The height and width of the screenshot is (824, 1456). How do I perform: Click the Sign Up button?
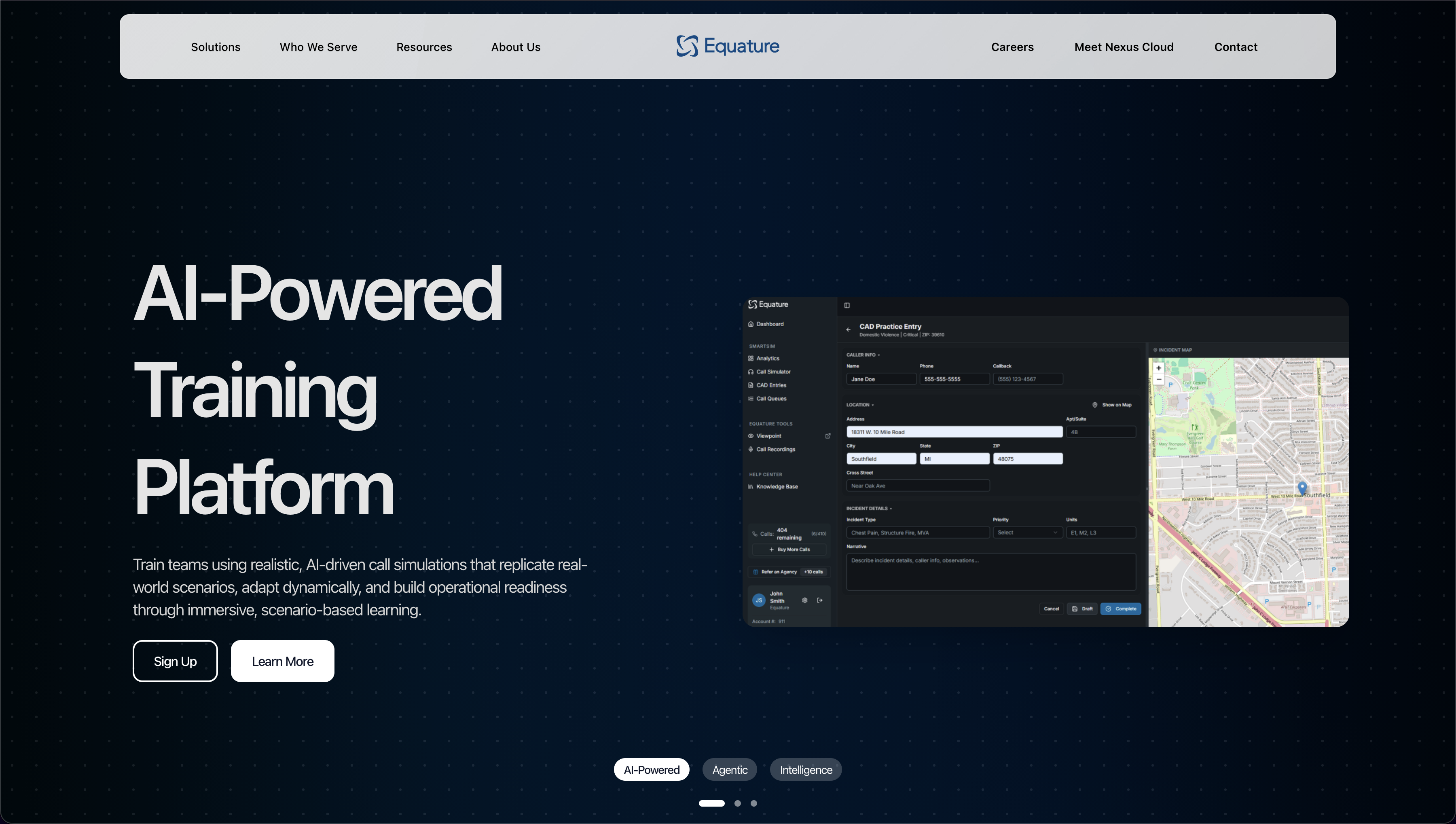[x=175, y=660]
